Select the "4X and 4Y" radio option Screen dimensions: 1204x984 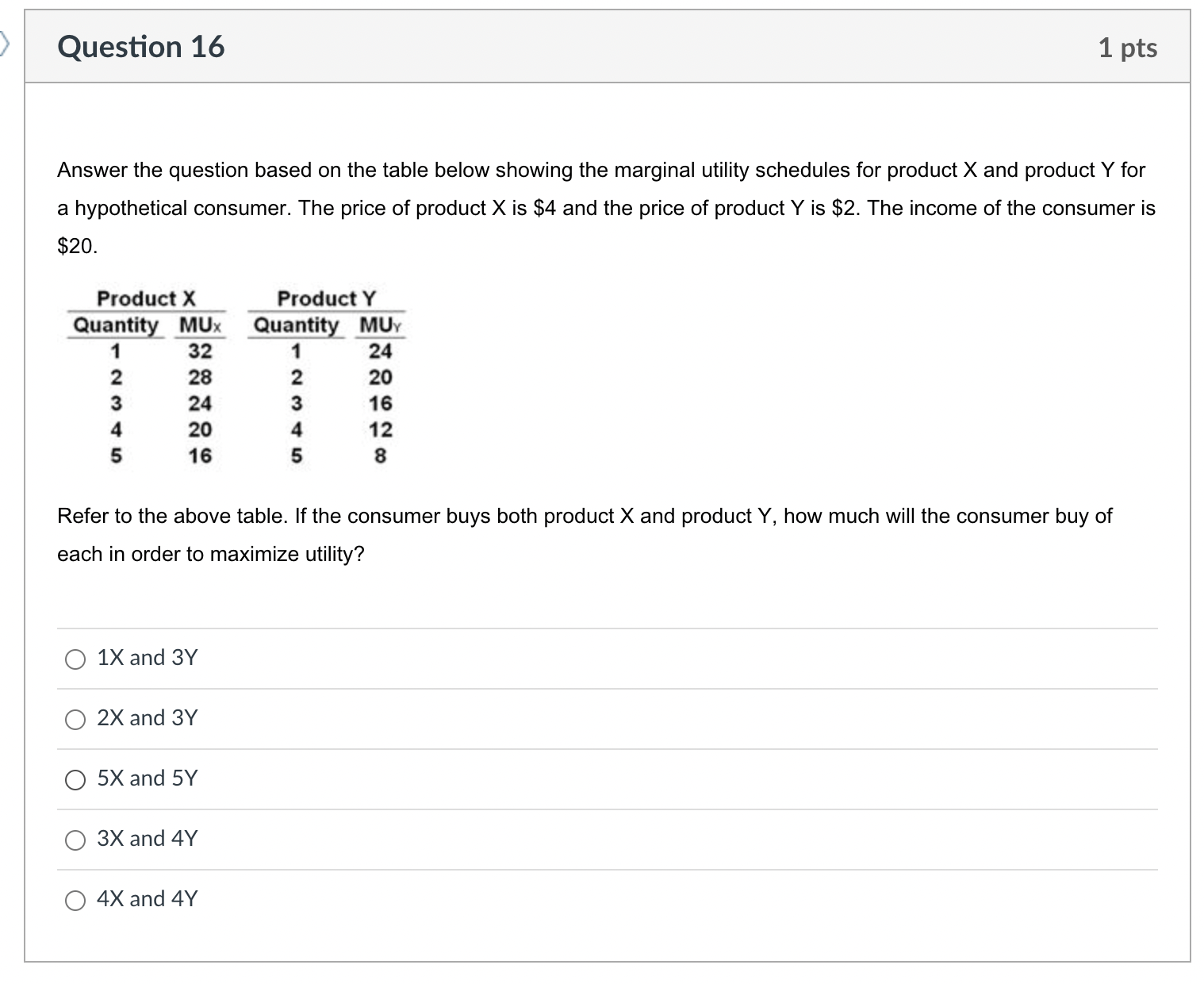(76, 900)
